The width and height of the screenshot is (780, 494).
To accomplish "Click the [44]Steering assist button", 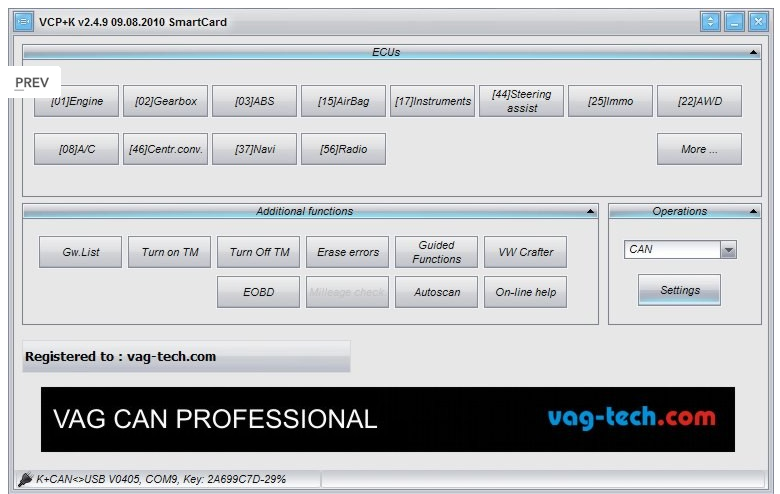I will 521,101.
